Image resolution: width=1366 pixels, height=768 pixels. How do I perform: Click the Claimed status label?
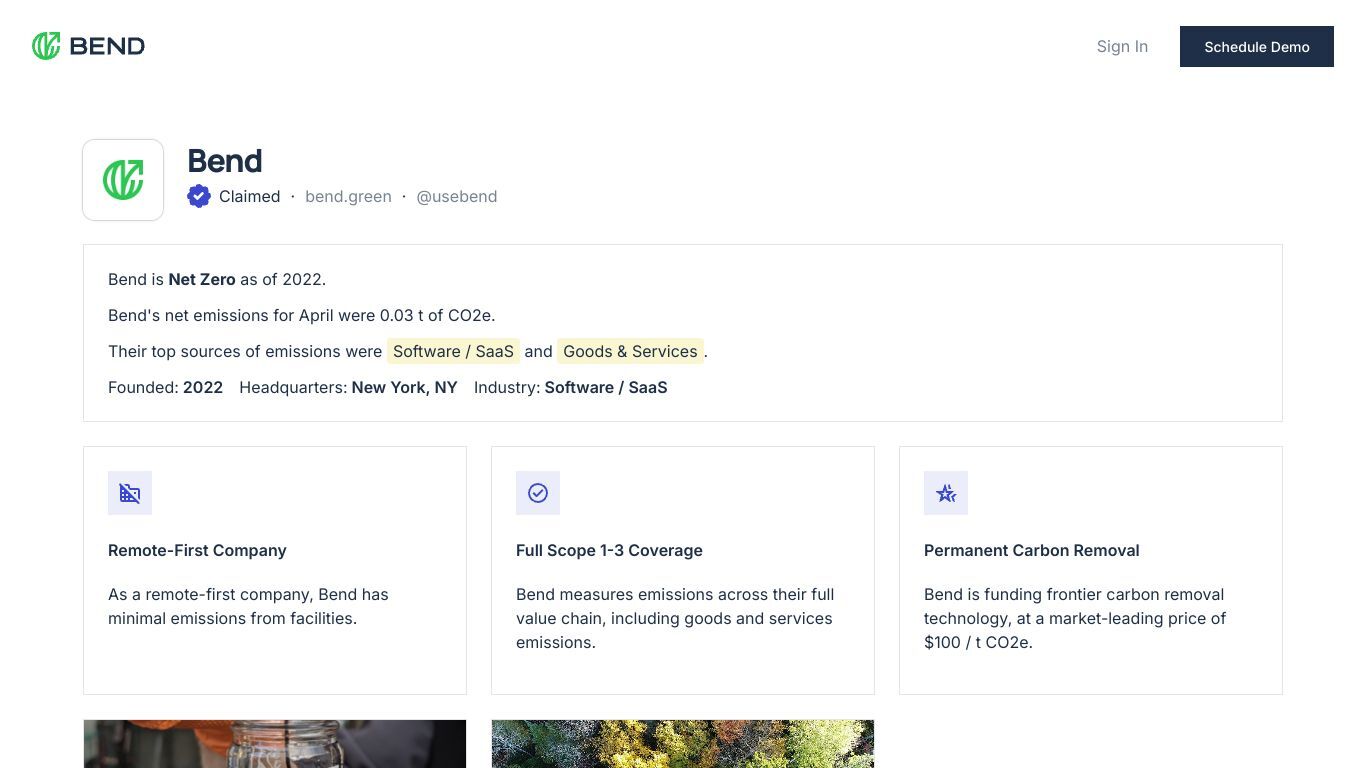249,196
